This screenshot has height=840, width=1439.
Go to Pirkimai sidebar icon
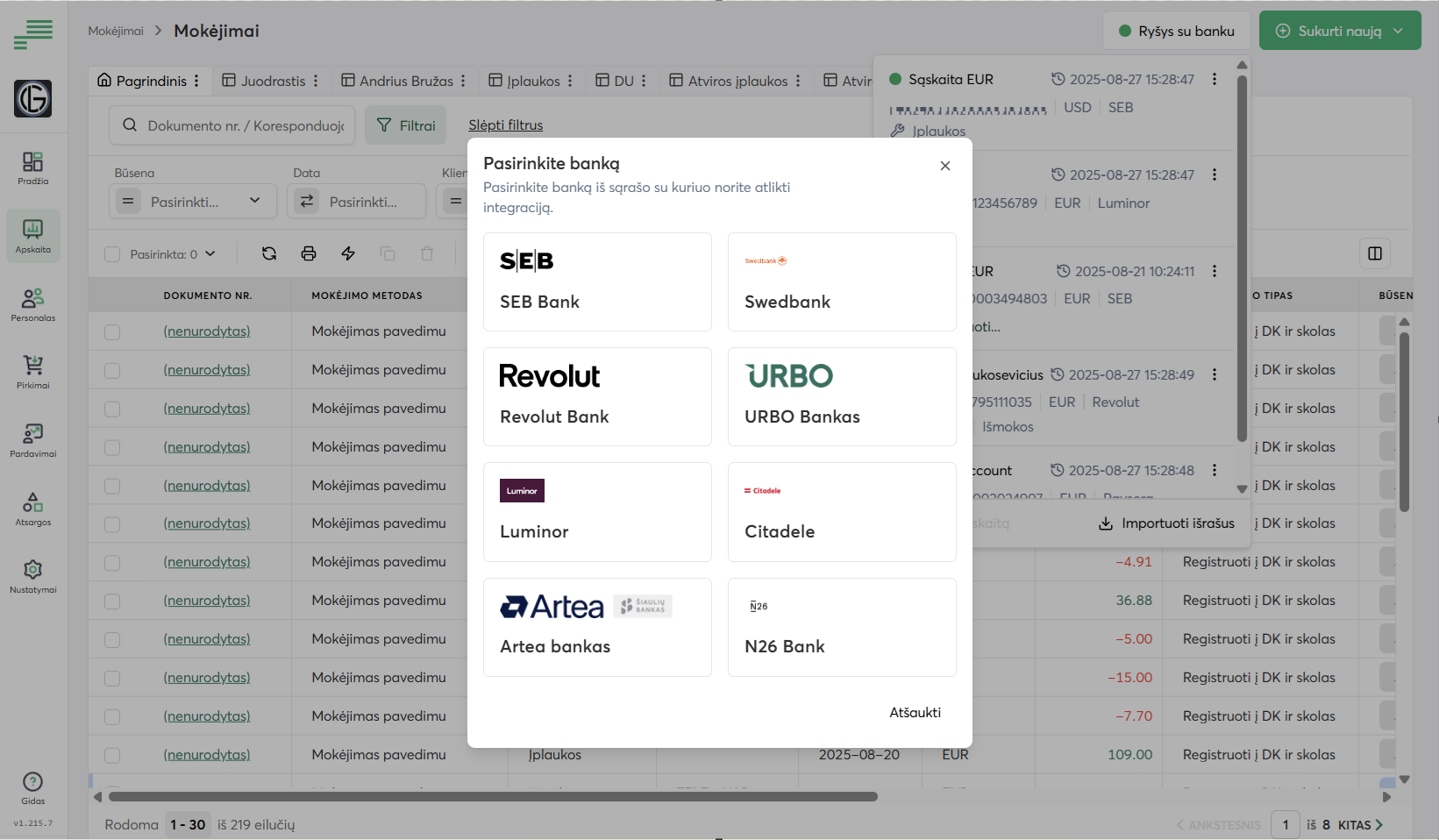coord(32,372)
